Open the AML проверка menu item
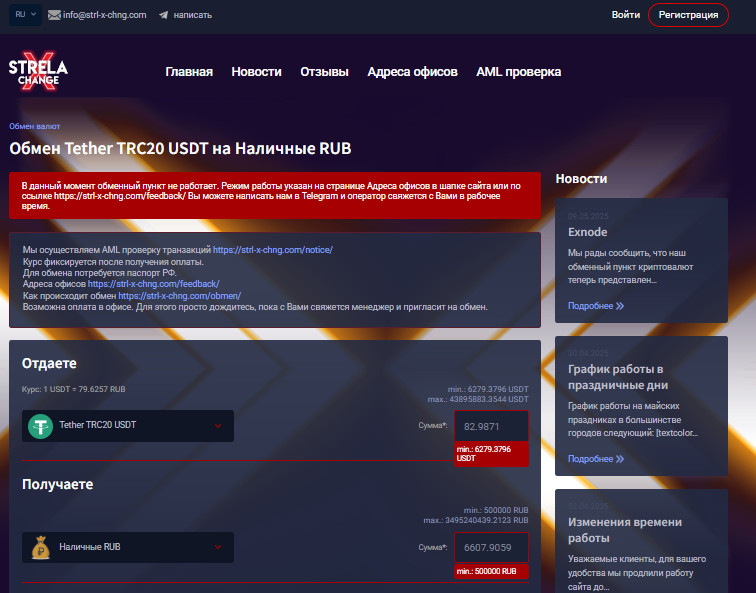Screen dimensions: 756x593 coord(519,72)
